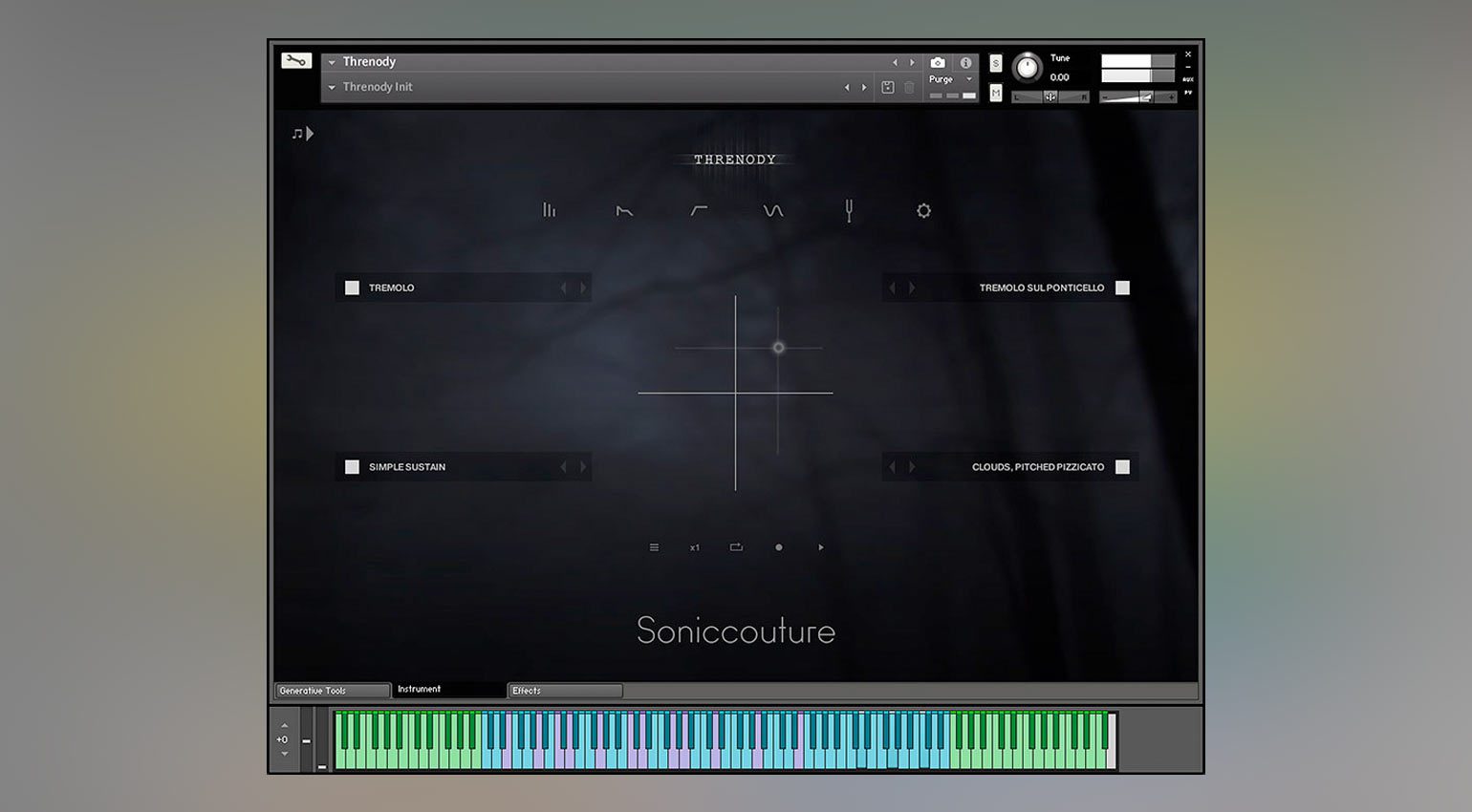Select next articulation for Tremolo Sul Ponticello
The image size is (1472, 812).
point(912,288)
